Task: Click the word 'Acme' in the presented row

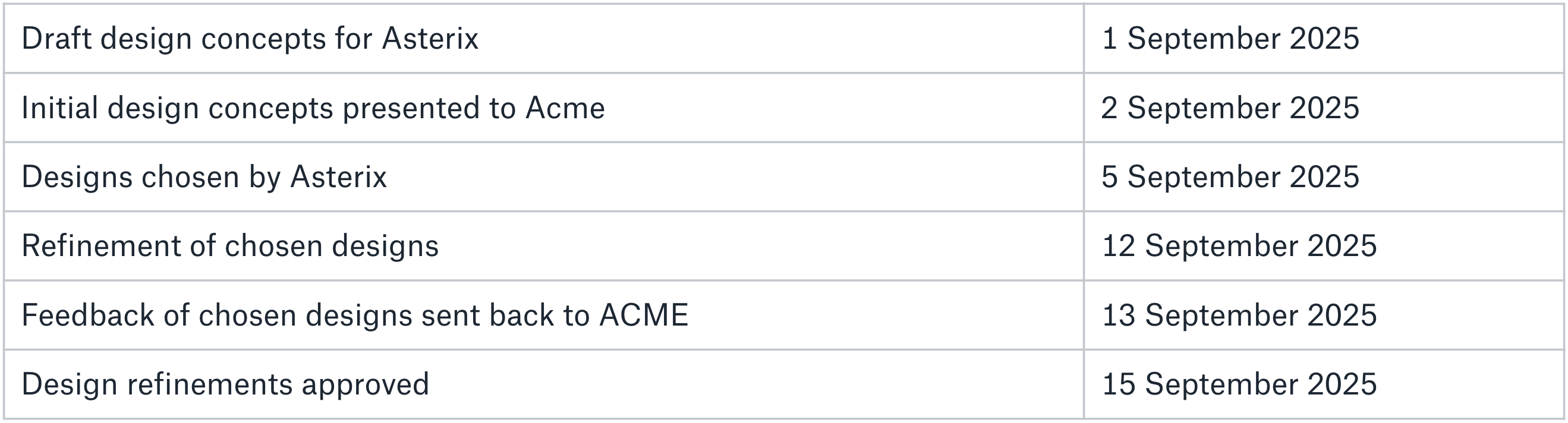Action: pyautogui.click(x=565, y=108)
